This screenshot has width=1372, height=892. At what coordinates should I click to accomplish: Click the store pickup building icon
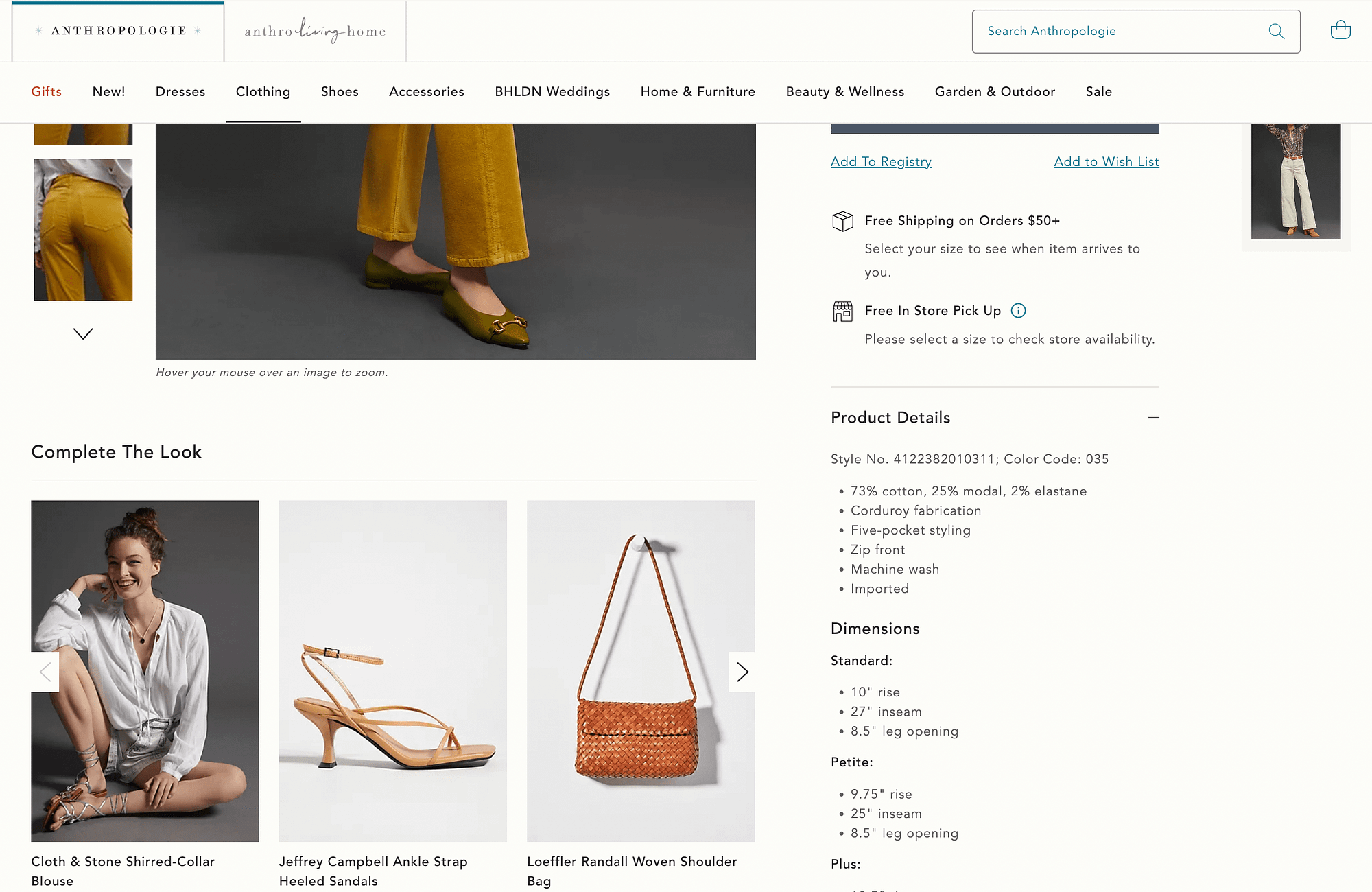(x=842, y=310)
